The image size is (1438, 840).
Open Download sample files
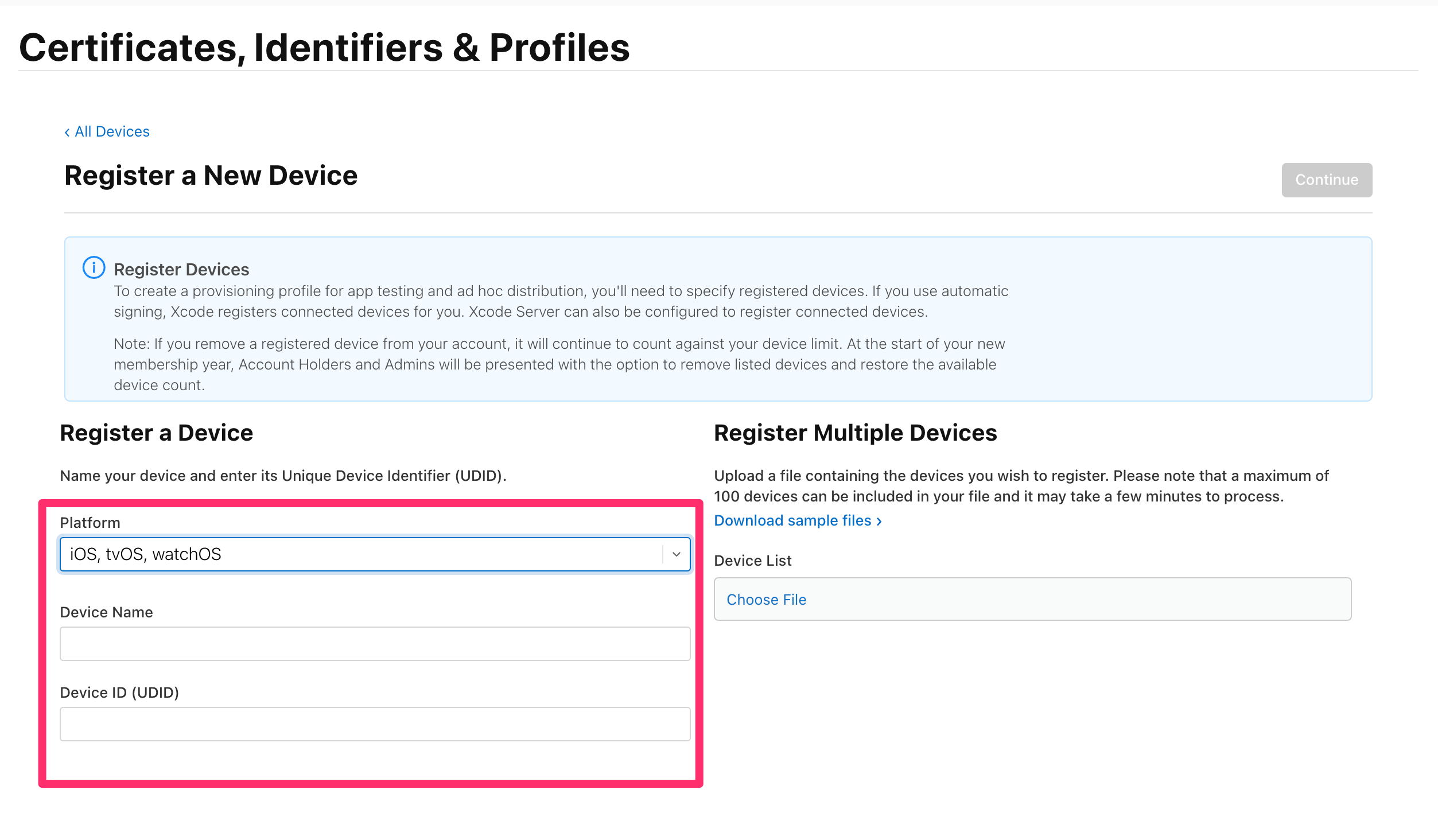tap(793, 520)
